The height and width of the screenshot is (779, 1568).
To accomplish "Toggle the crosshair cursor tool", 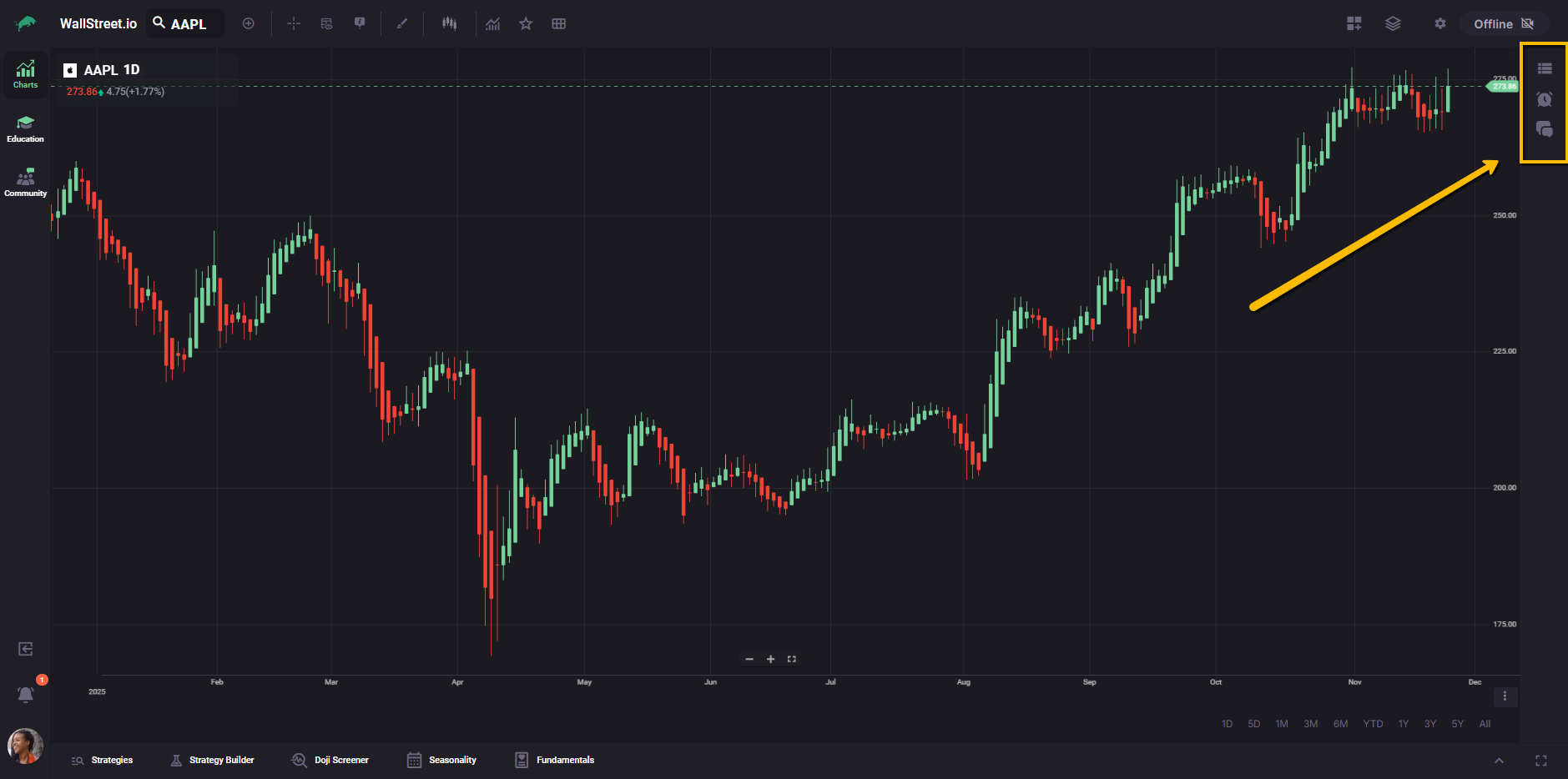I will pos(294,23).
